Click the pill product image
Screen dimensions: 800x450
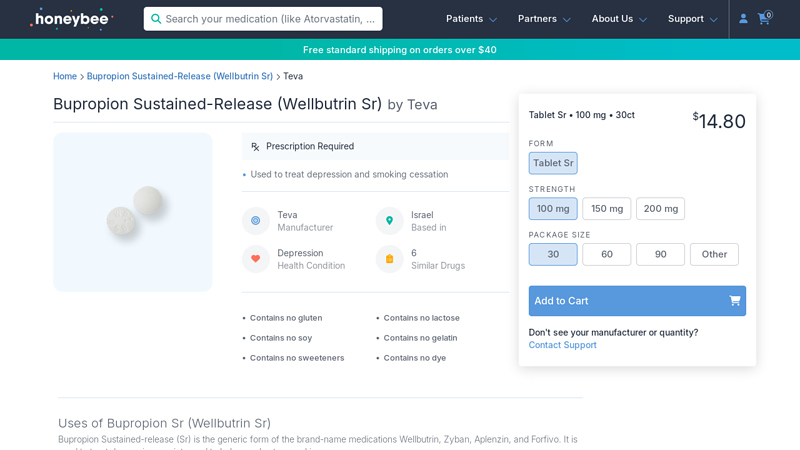pos(133,212)
